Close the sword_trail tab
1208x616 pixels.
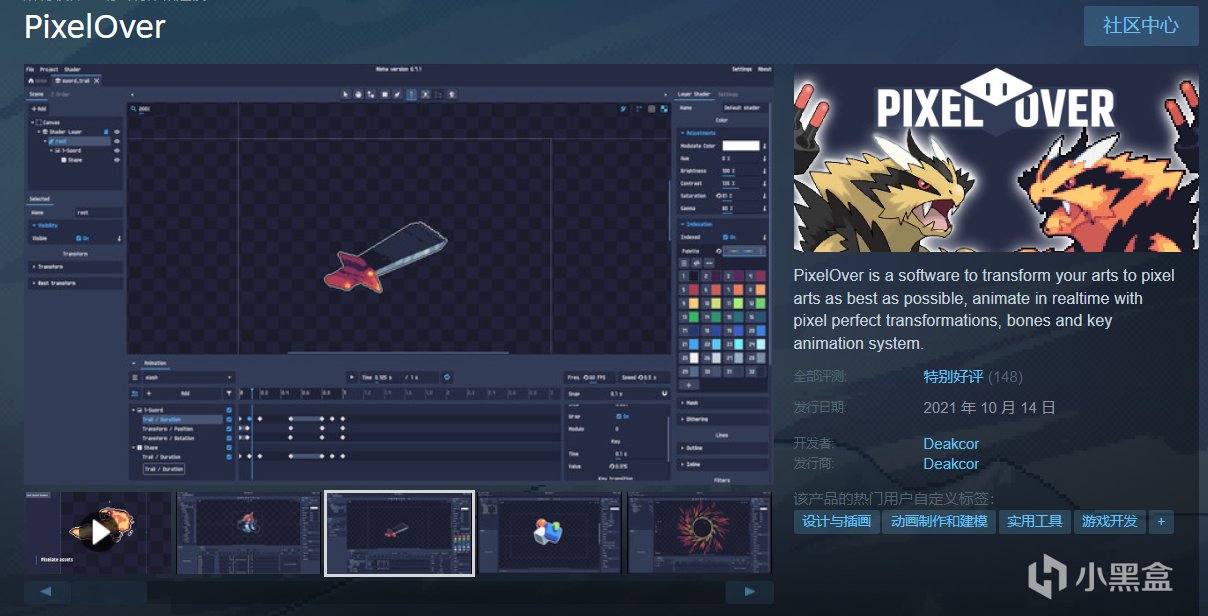point(96,81)
